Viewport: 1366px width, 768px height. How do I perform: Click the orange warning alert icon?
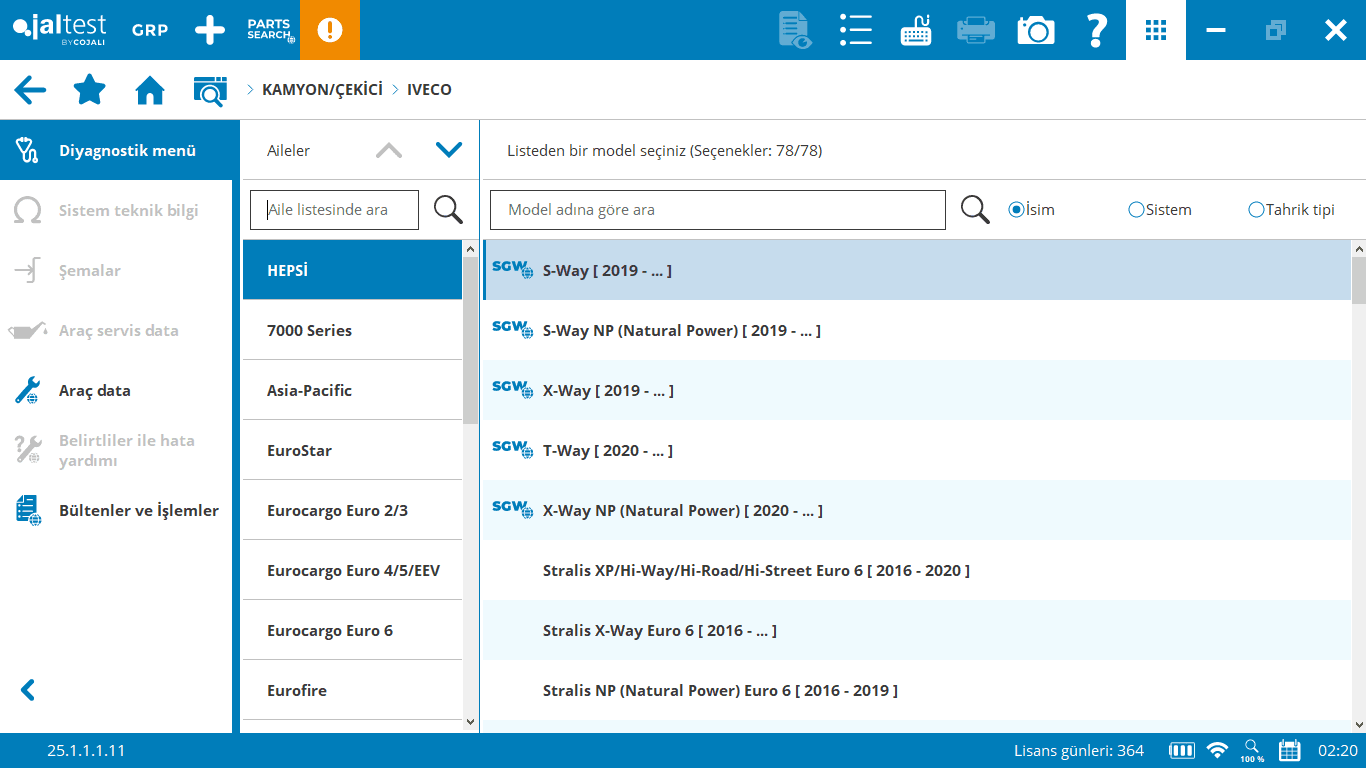[x=329, y=30]
